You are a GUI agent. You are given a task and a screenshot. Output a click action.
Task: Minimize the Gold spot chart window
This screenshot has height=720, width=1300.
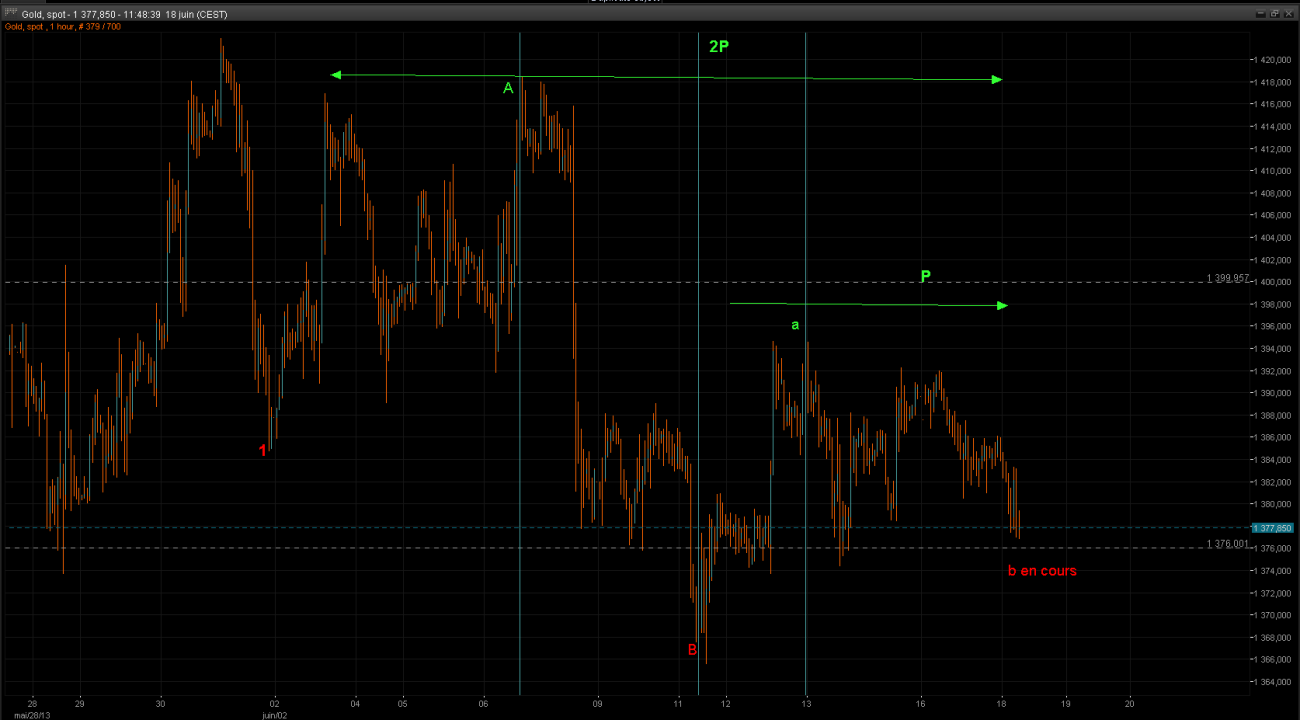pos(1260,14)
